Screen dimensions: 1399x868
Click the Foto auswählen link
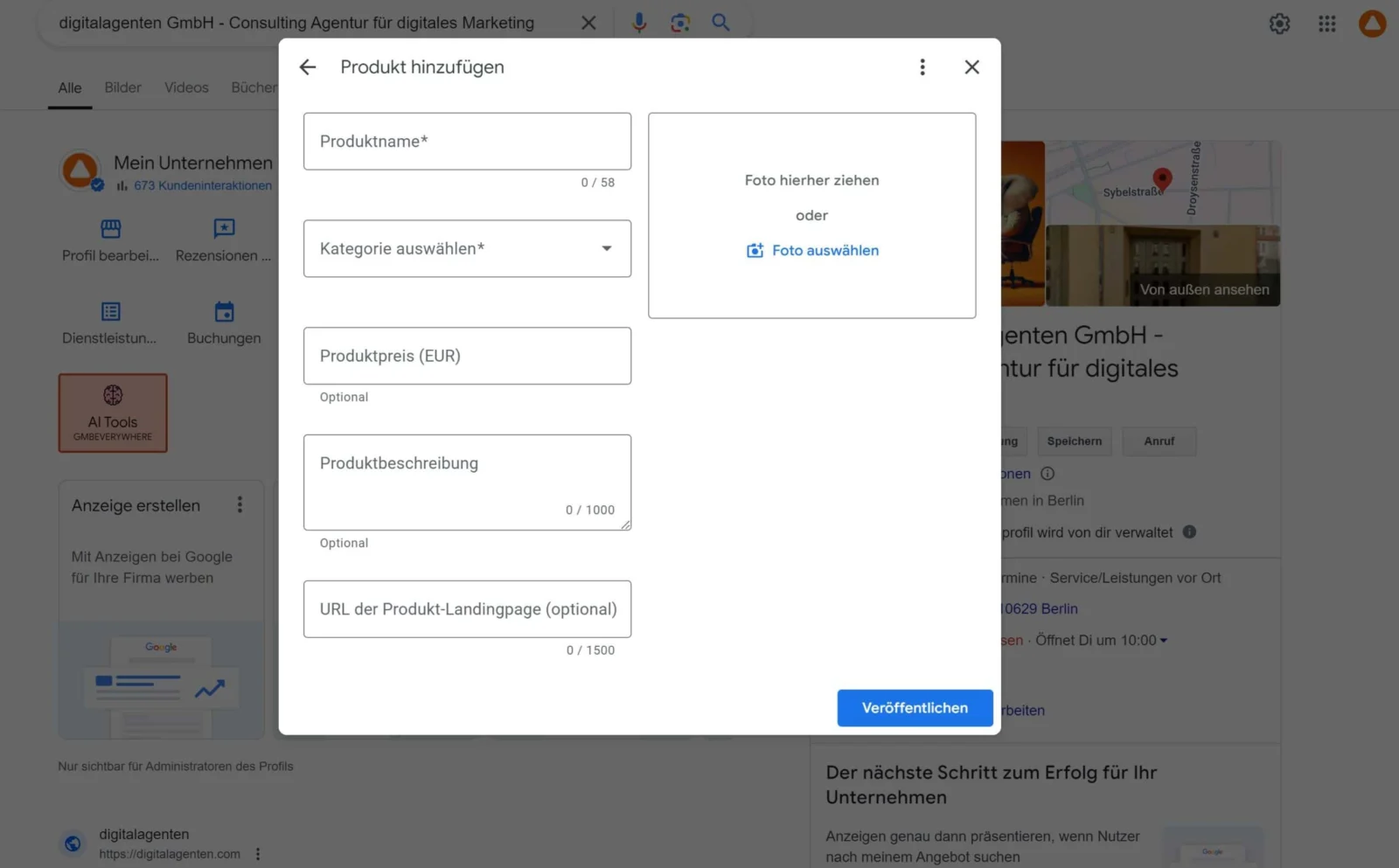click(x=825, y=251)
